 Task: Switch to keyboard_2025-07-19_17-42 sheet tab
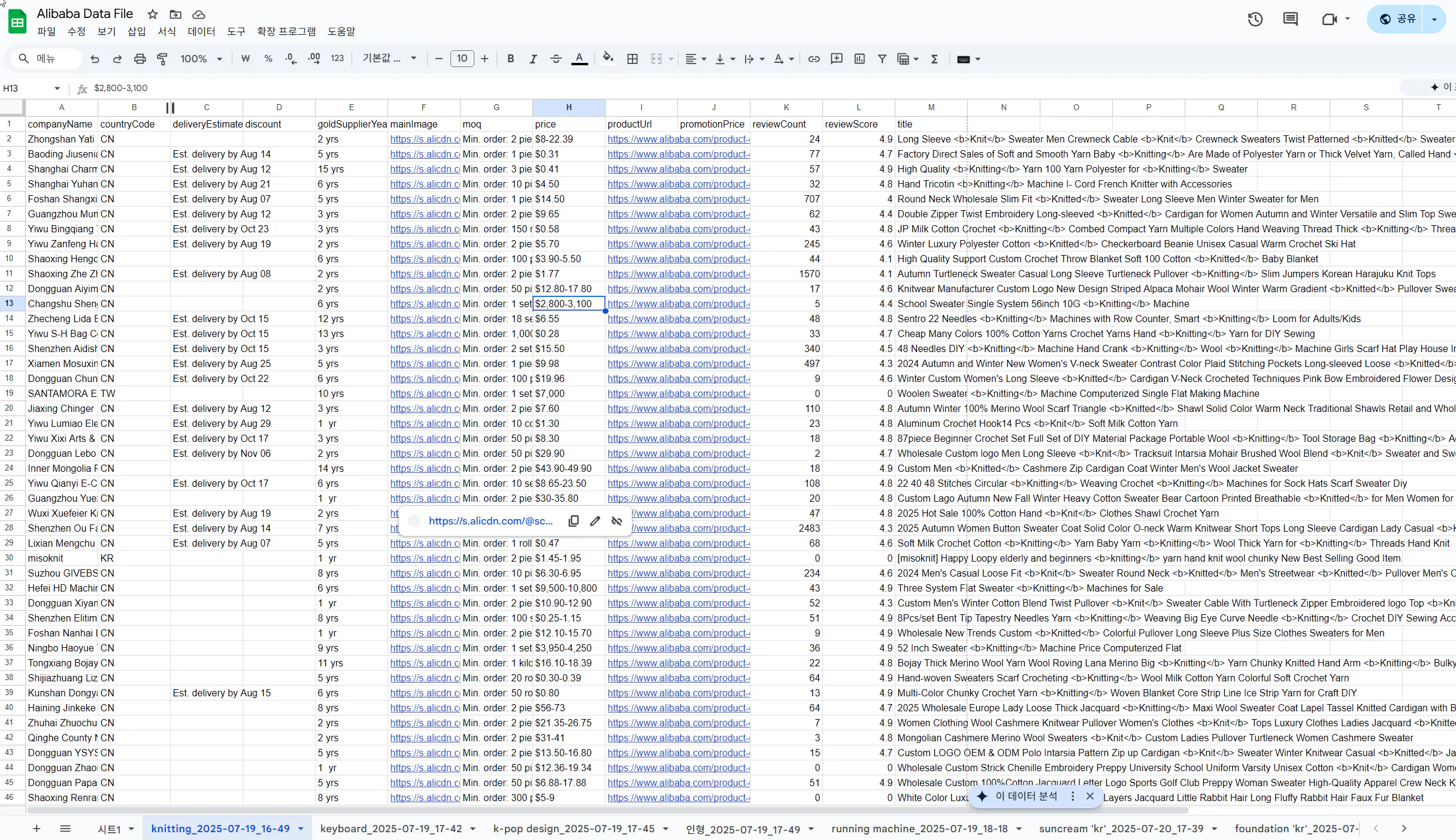[x=391, y=829]
